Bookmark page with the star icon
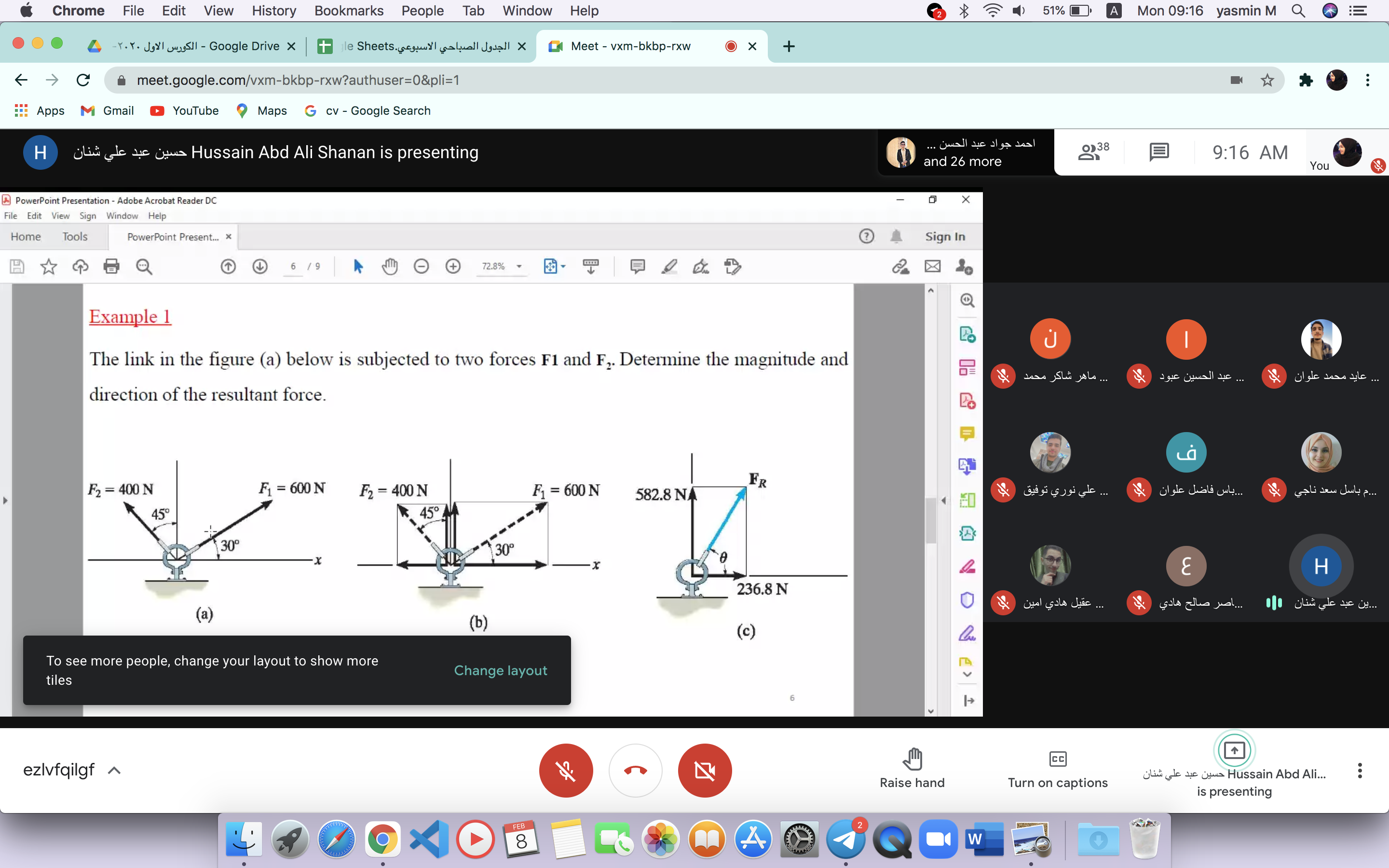This screenshot has width=1389, height=868. click(x=1267, y=81)
